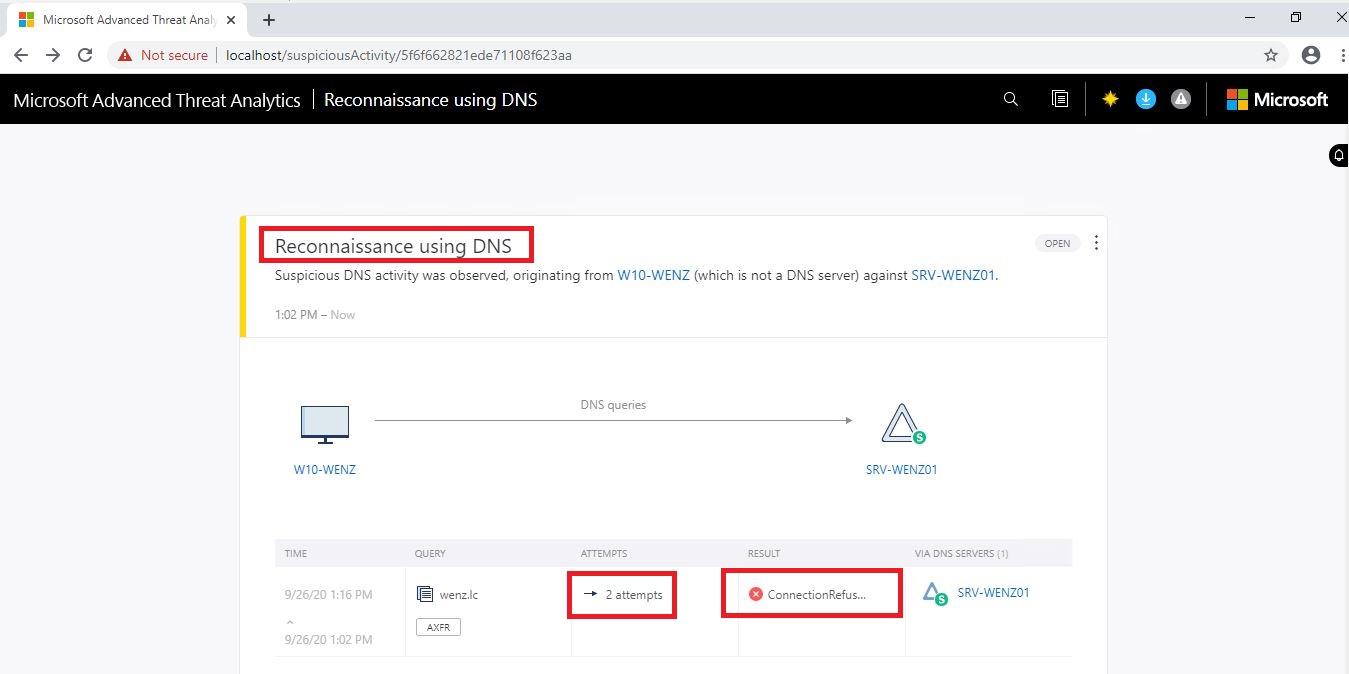Reload the page with refresh icon
Screen dimensions: 1349x674
(85, 55)
